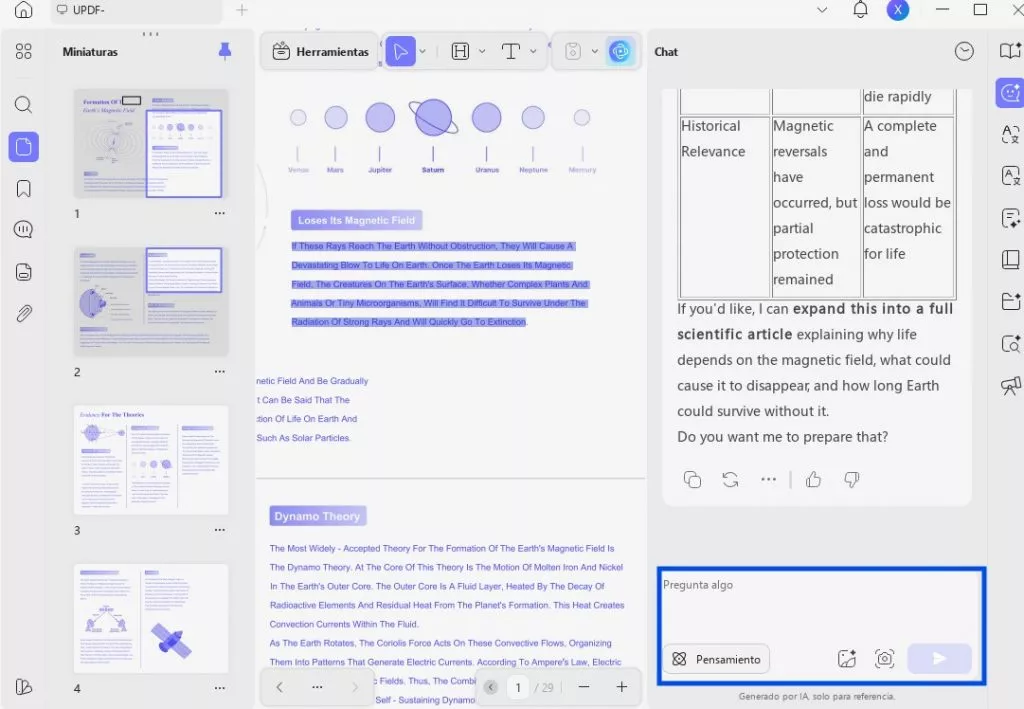Attach an image to the chat
The image size is (1024, 709).
(846, 659)
